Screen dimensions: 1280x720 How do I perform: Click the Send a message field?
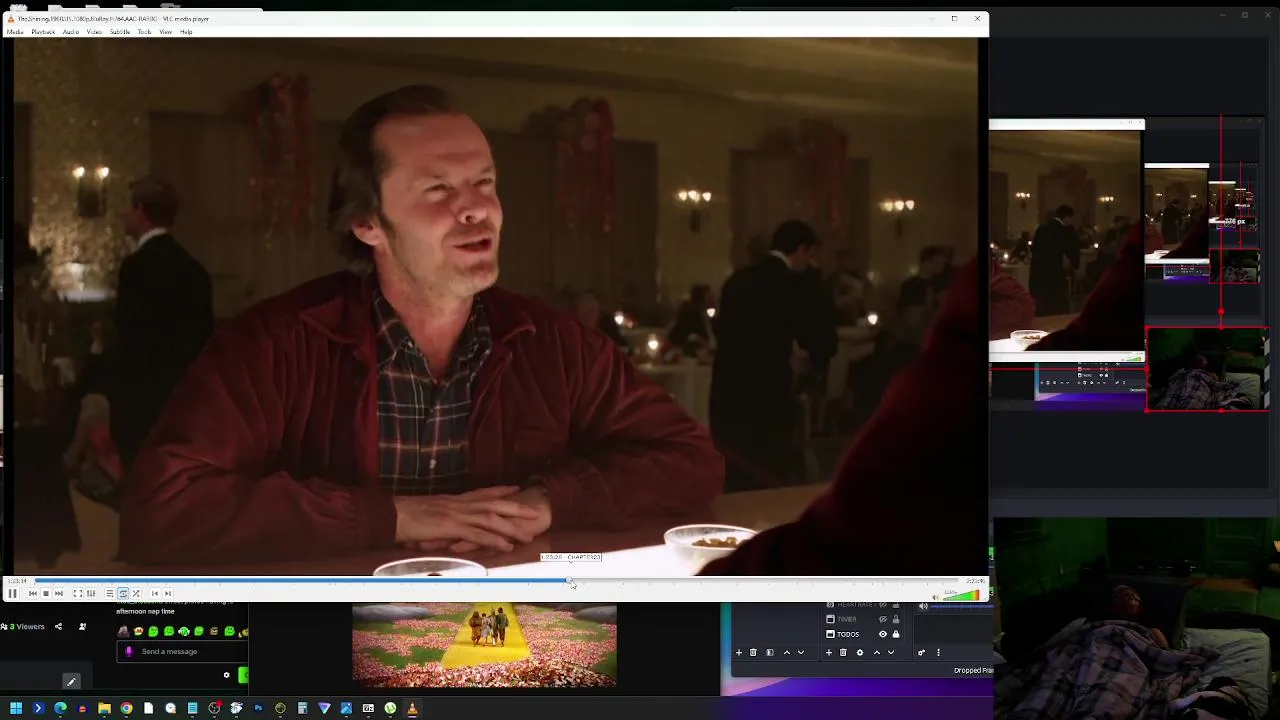183,652
